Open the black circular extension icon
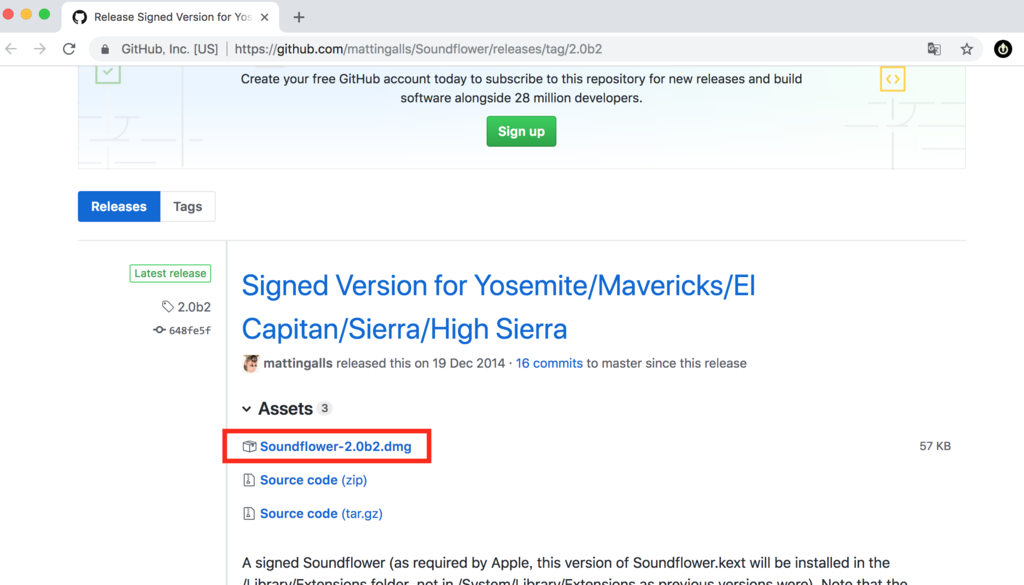 click(1002, 49)
